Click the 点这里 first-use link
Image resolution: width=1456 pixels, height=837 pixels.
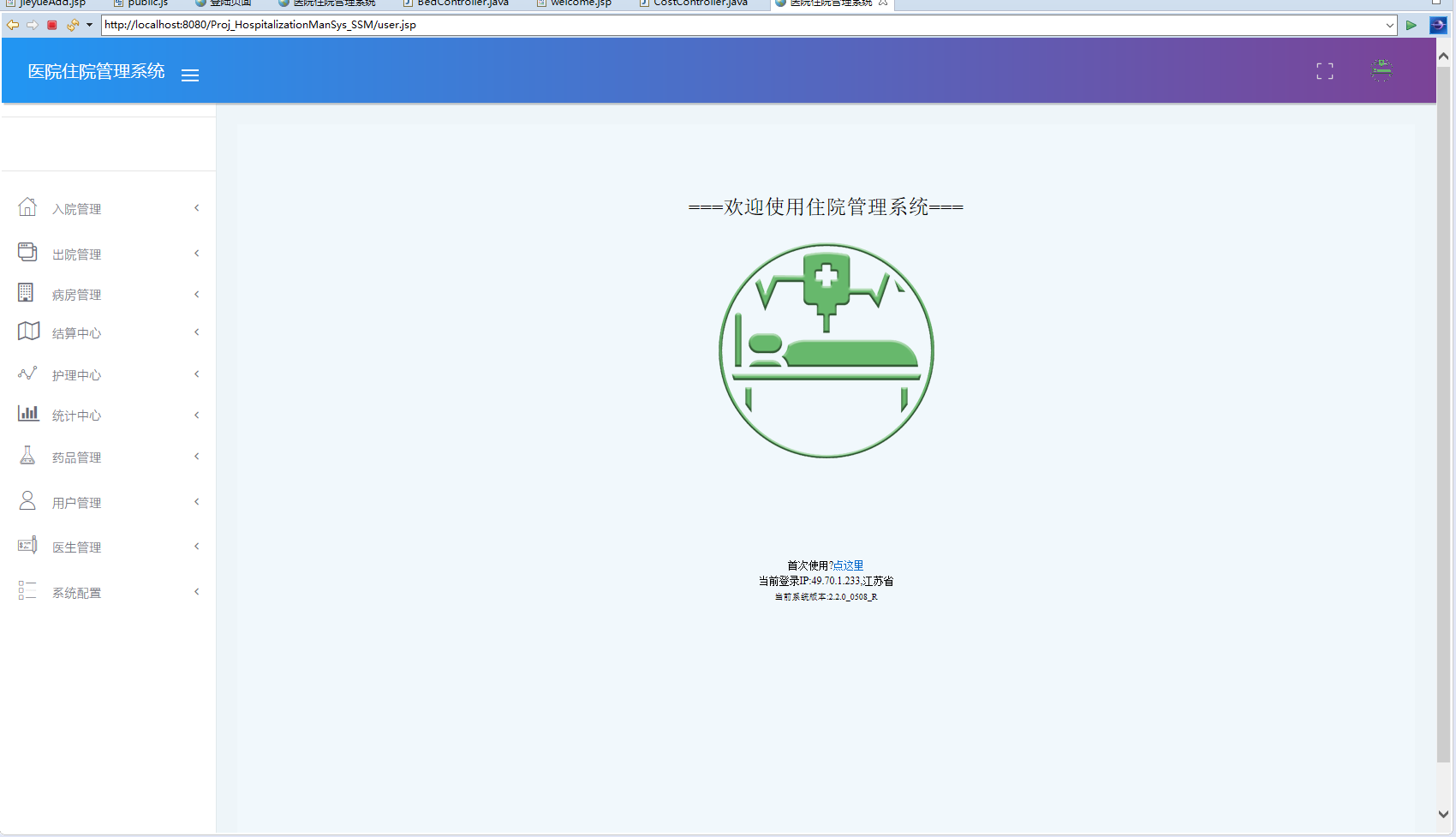pyautogui.click(x=848, y=565)
